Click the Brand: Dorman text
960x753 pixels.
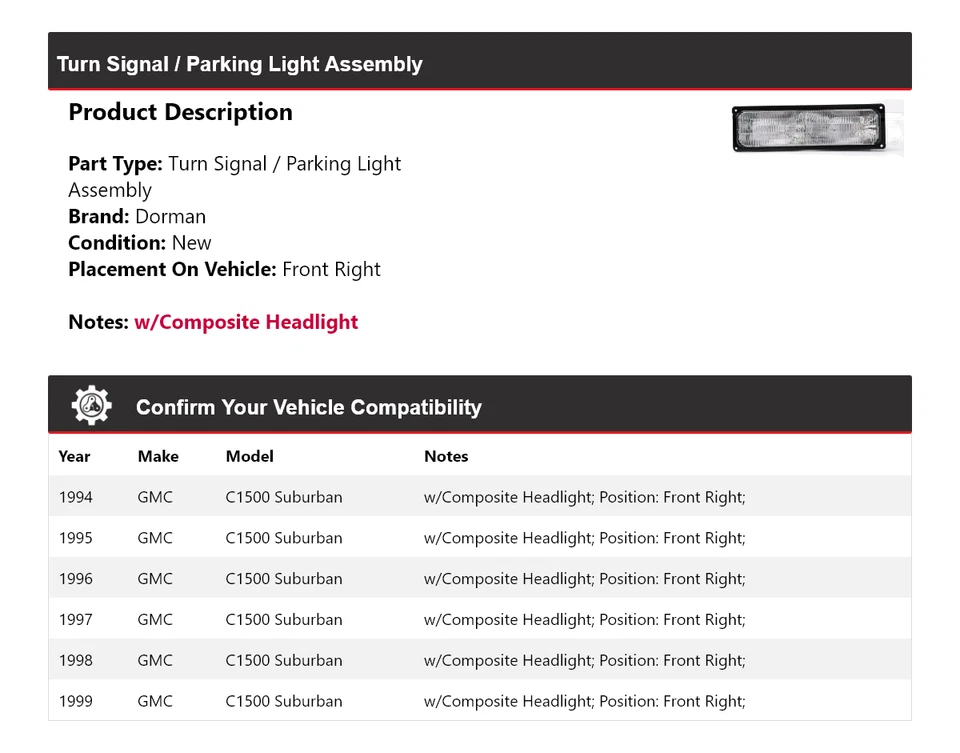point(137,216)
